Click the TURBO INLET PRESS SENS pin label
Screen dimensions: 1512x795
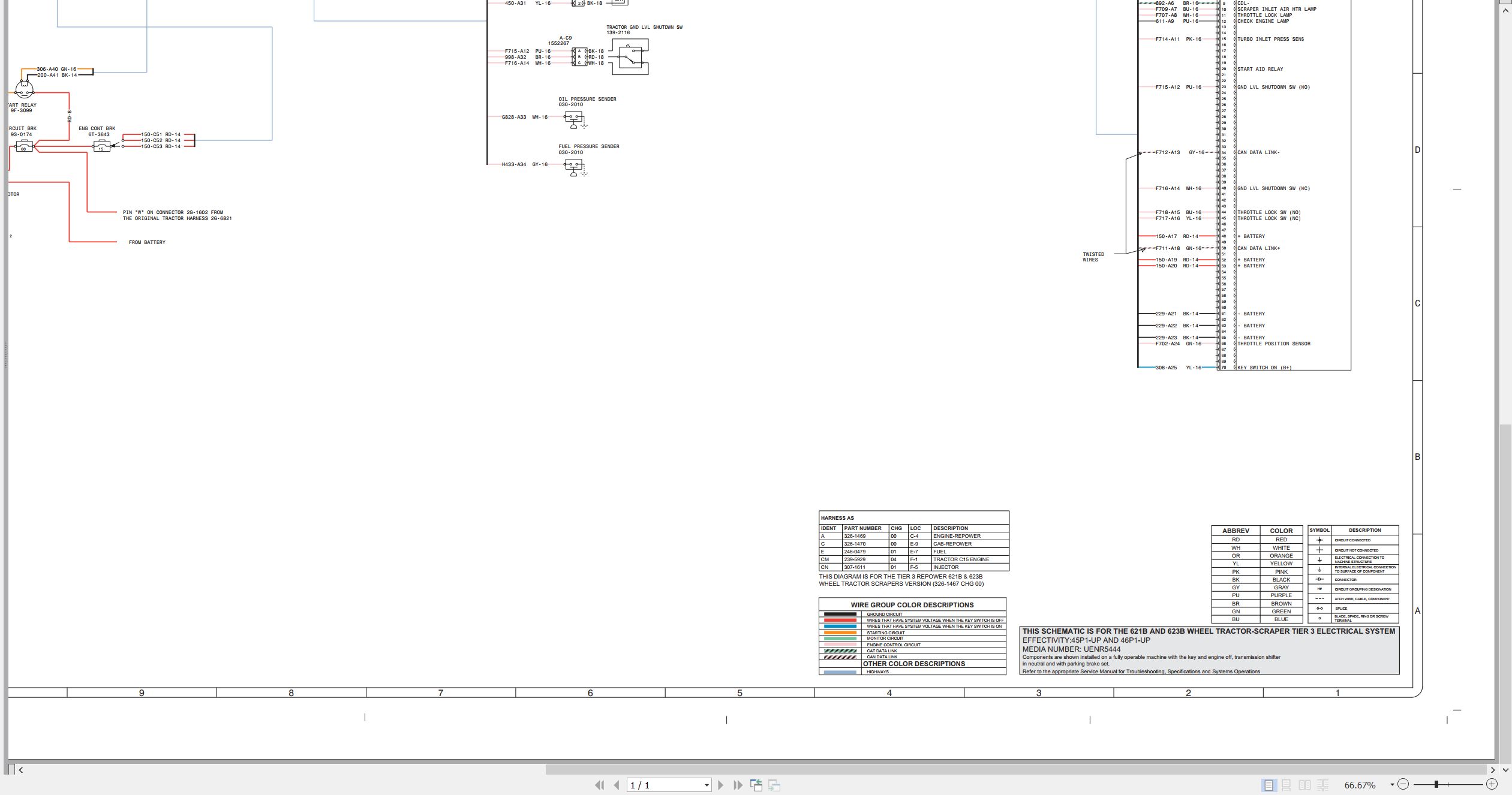tap(1270, 39)
